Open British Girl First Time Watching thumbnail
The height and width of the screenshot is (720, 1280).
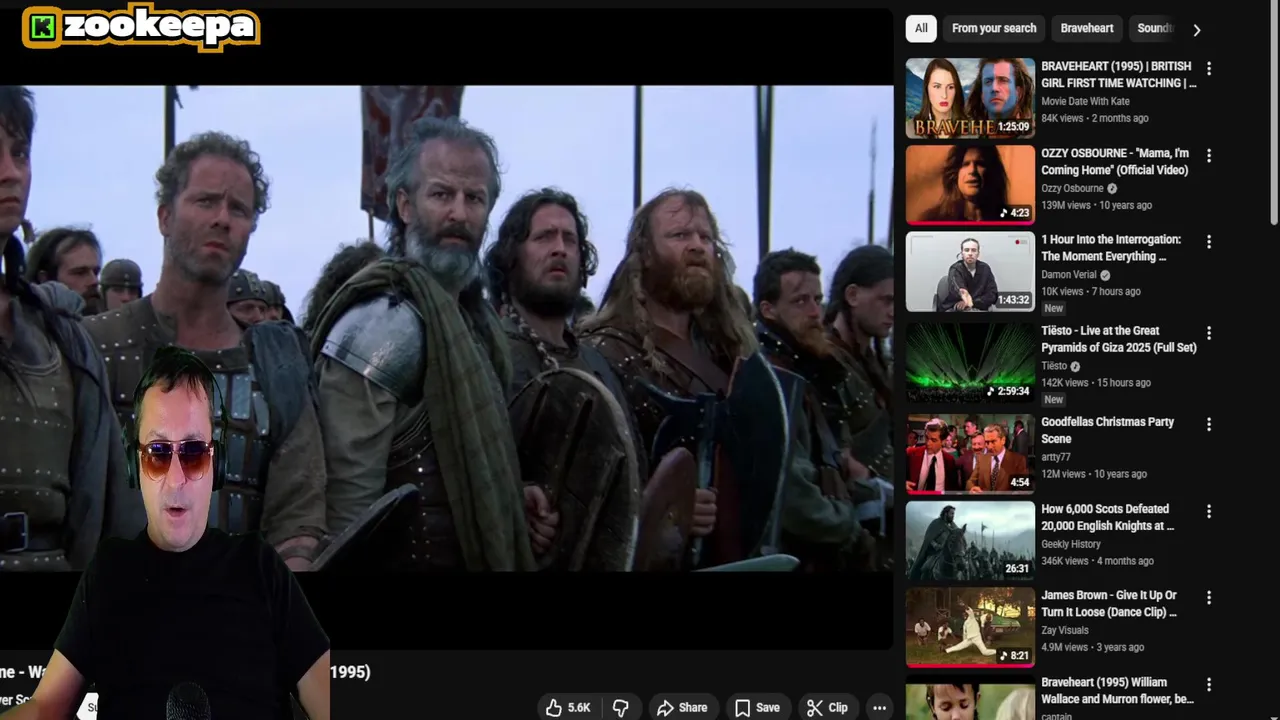coord(970,98)
